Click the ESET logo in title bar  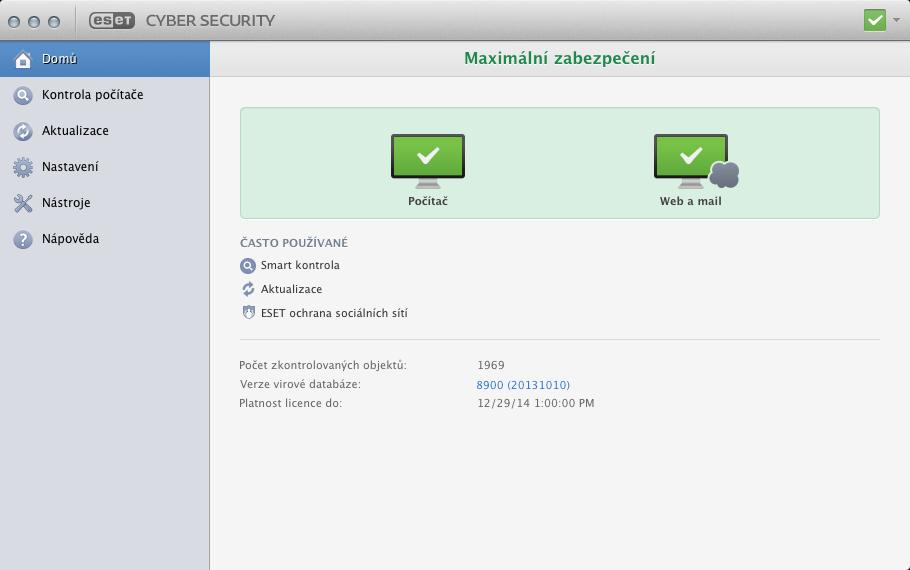coord(112,20)
